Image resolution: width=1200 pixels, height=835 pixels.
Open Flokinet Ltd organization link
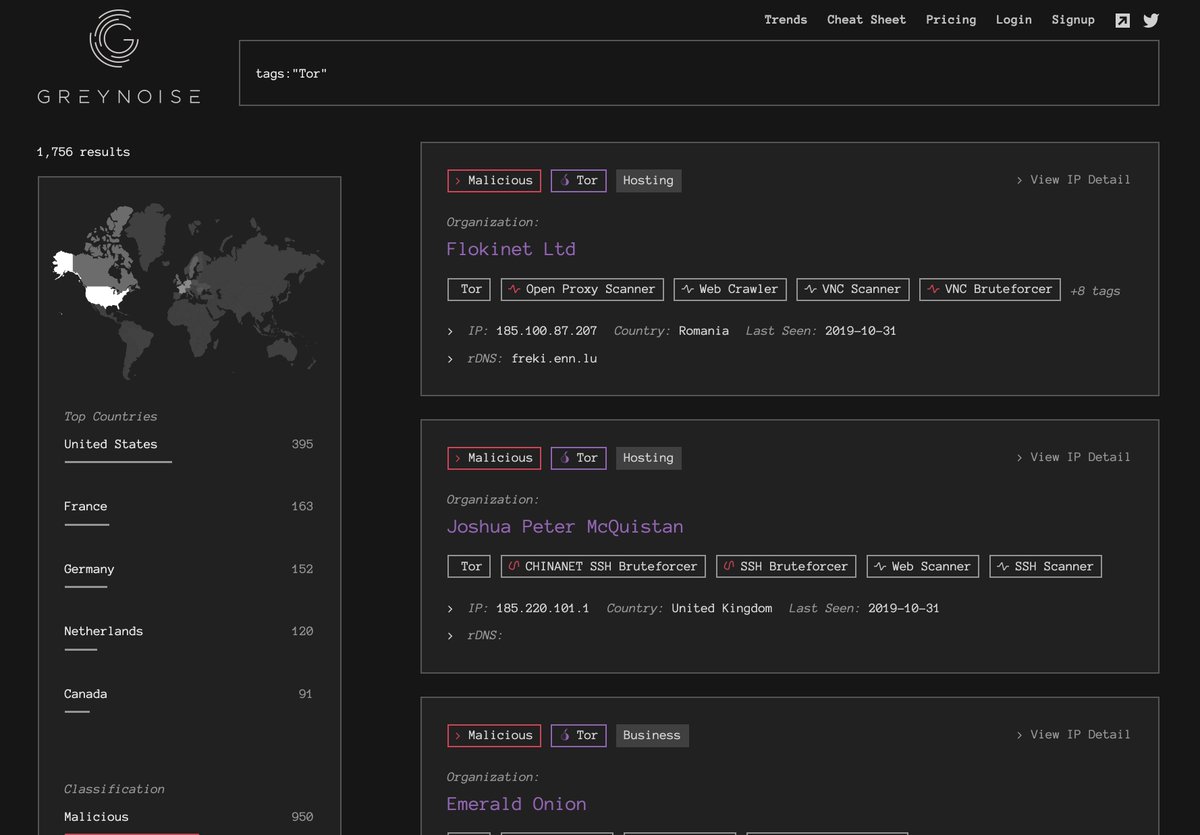(511, 249)
